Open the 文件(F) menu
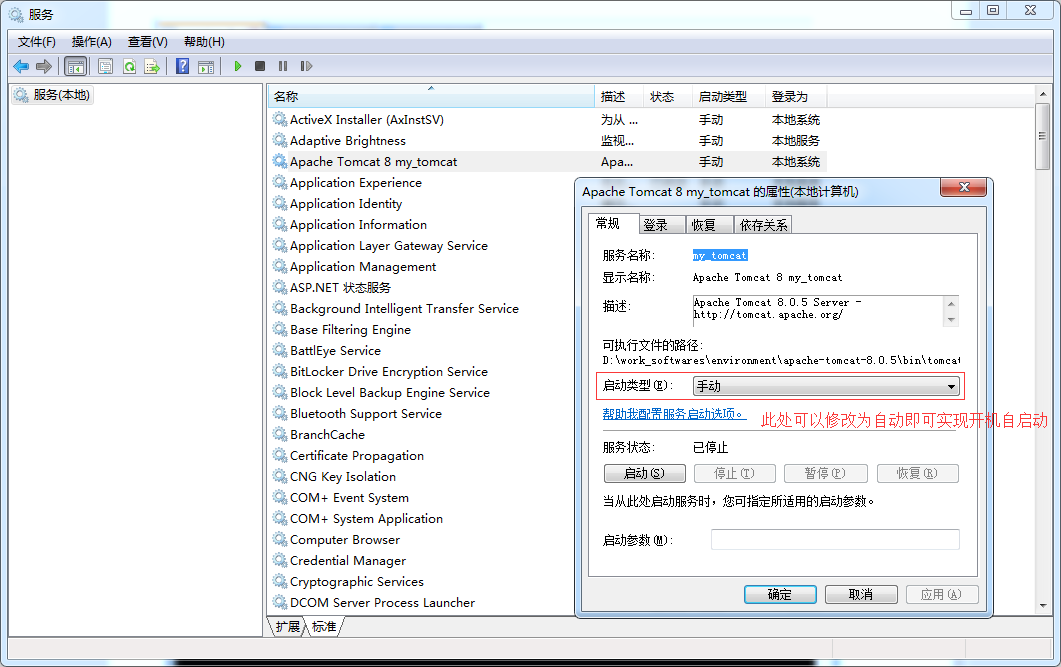The width and height of the screenshot is (1061, 667). click(37, 42)
